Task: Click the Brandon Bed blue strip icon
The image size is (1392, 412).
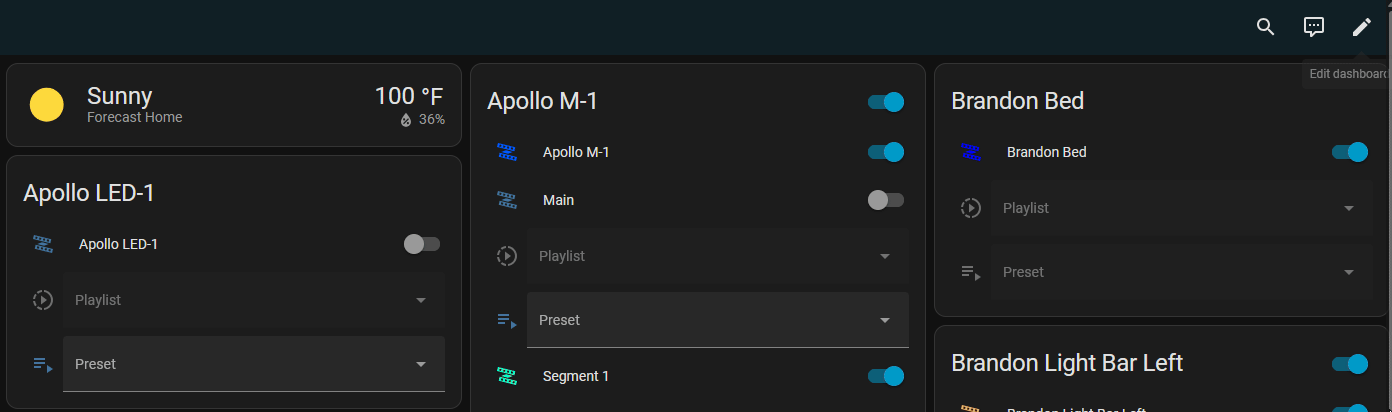Action: (x=971, y=152)
